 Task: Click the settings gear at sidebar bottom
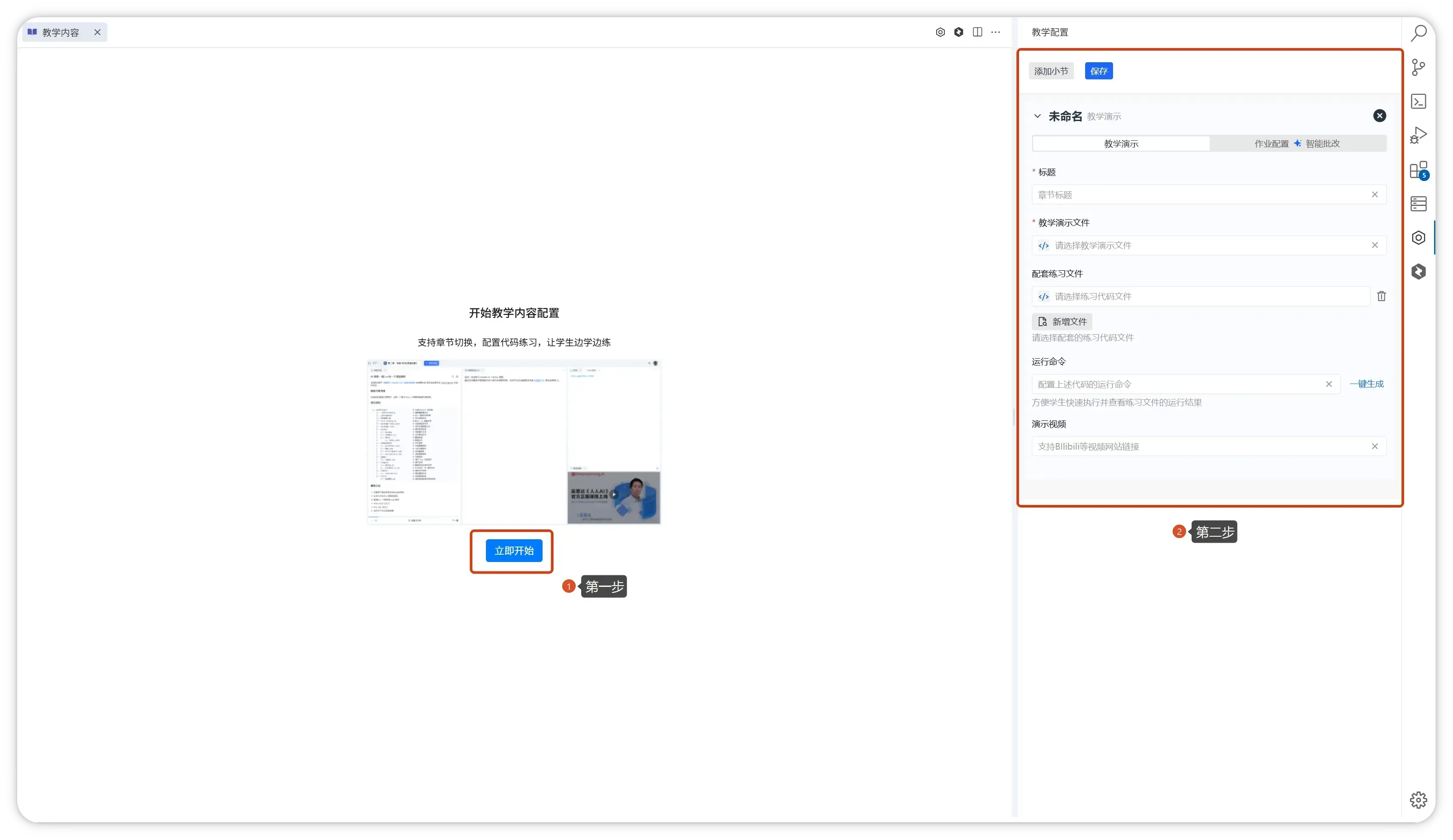pyautogui.click(x=1418, y=800)
